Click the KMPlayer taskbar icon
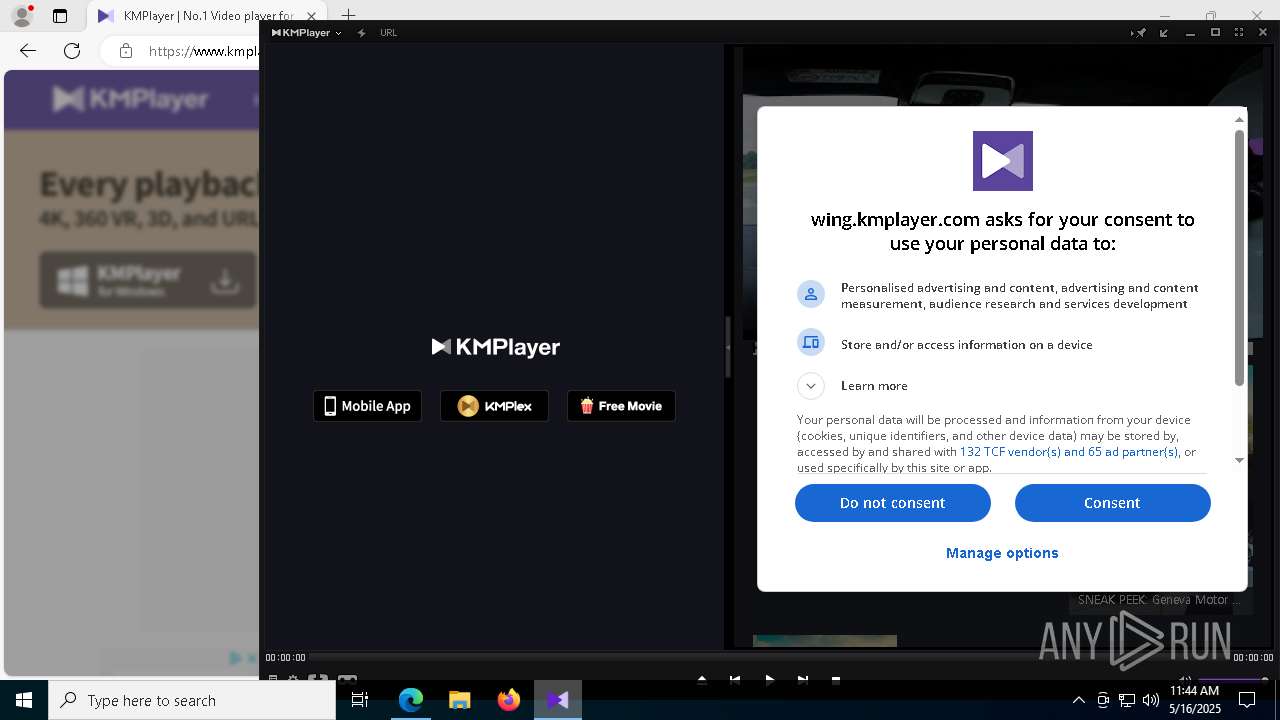The image size is (1280, 720). point(558,700)
